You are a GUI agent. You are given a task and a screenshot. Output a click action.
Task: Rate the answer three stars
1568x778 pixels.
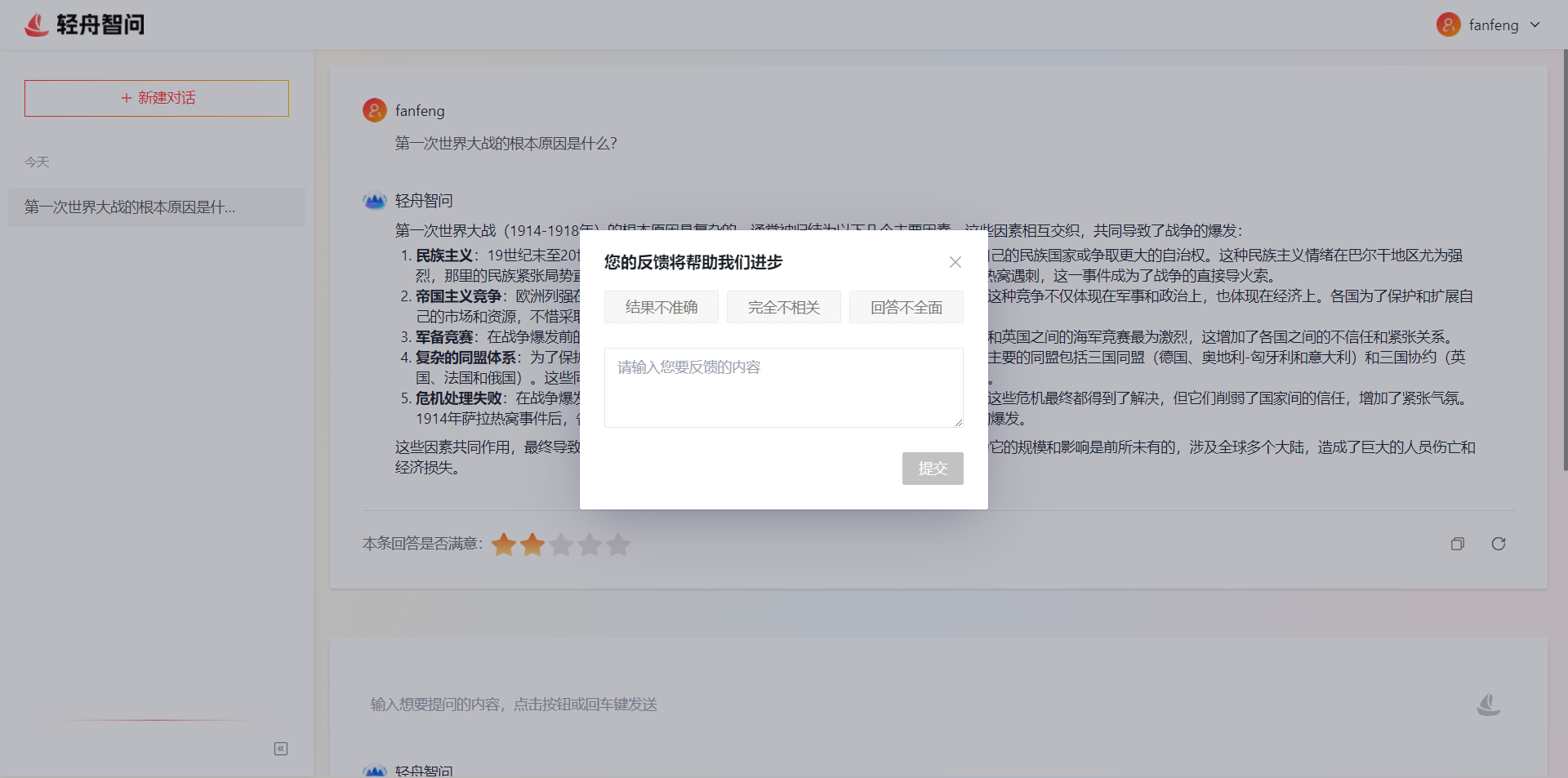pyautogui.click(x=561, y=545)
